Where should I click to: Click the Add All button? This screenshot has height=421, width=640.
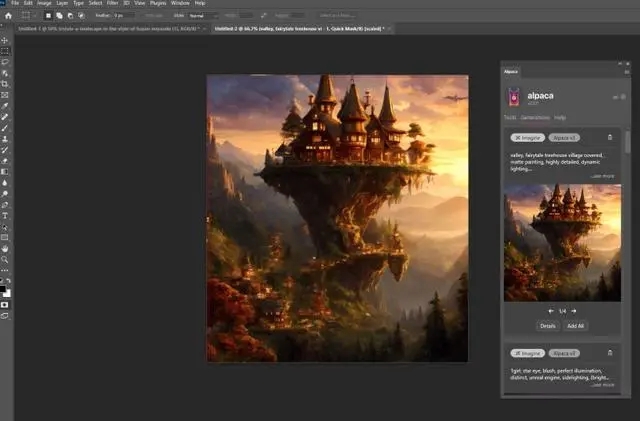click(576, 326)
